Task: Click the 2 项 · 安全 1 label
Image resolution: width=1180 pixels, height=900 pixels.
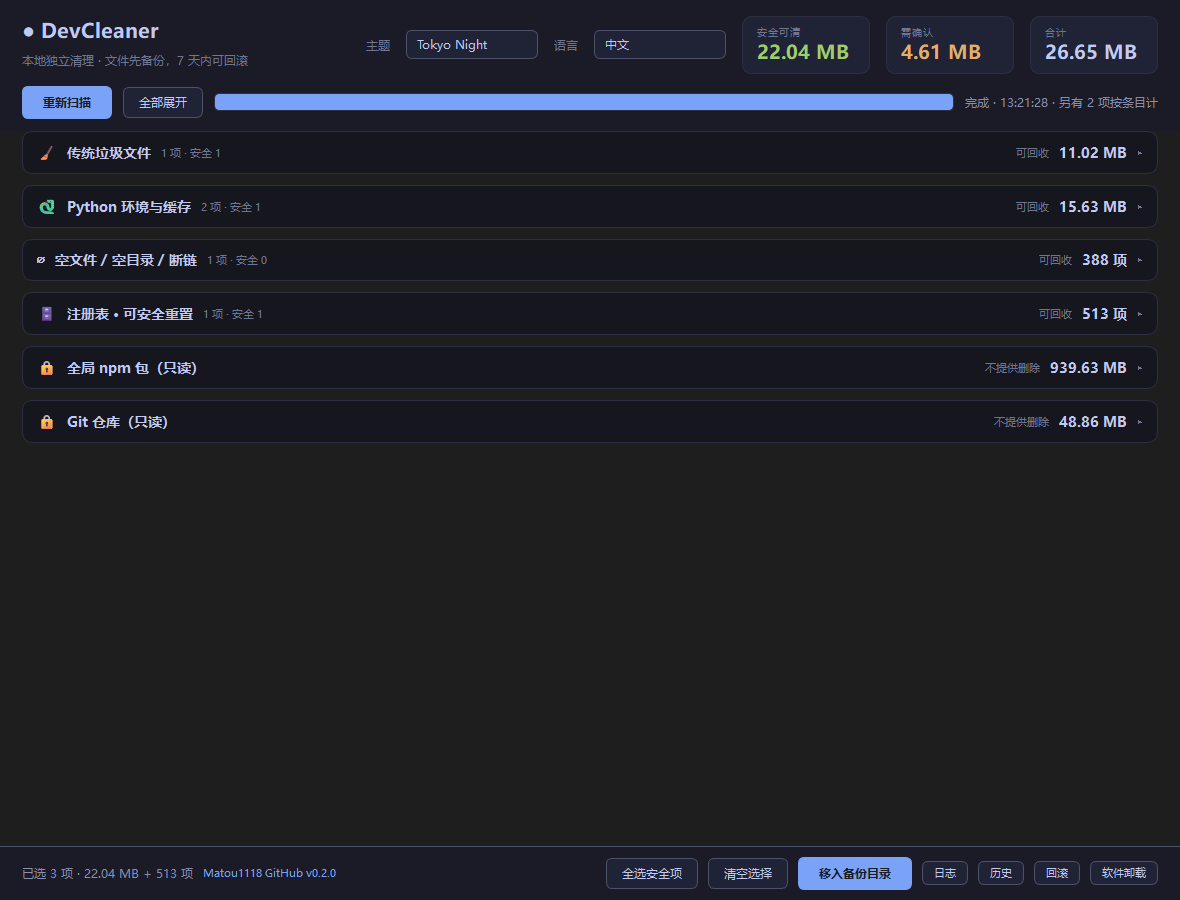Action: [x=230, y=207]
